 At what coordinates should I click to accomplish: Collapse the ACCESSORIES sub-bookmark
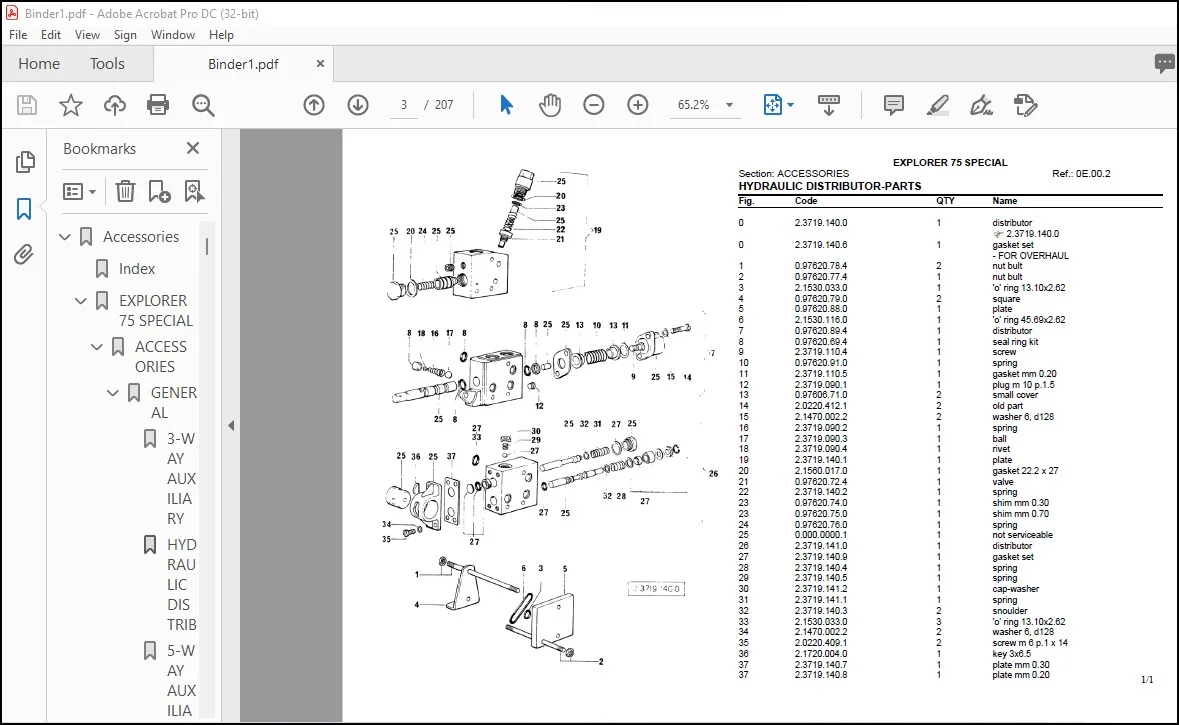pyautogui.click(x=97, y=347)
